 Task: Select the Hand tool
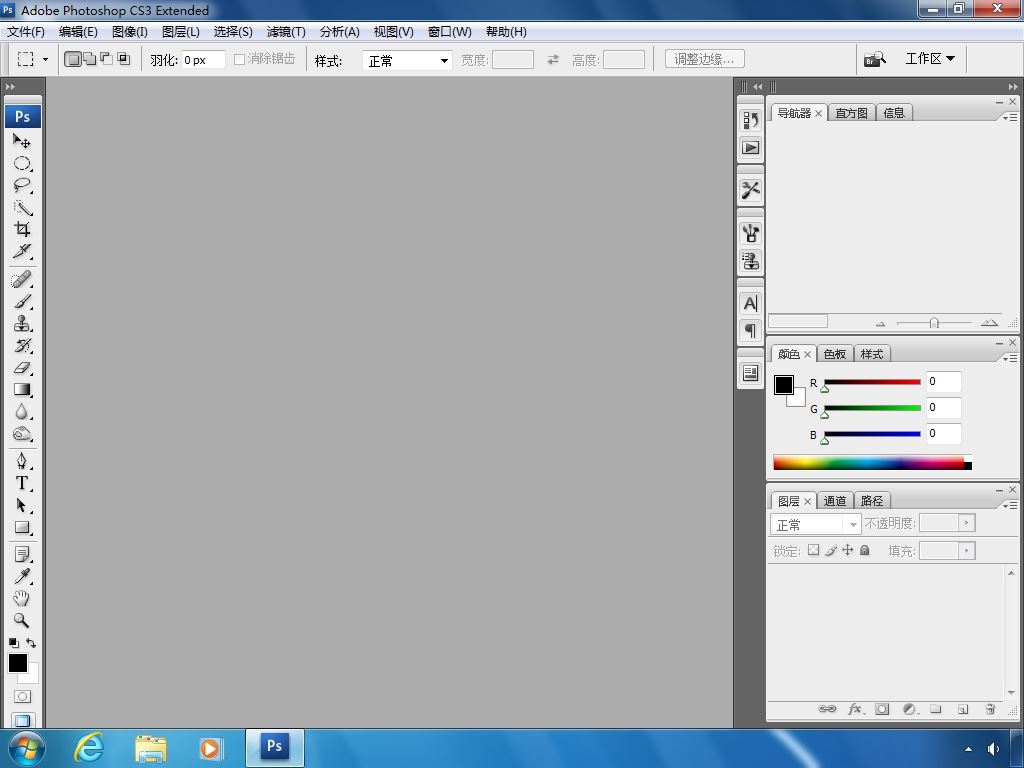click(22, 598)
